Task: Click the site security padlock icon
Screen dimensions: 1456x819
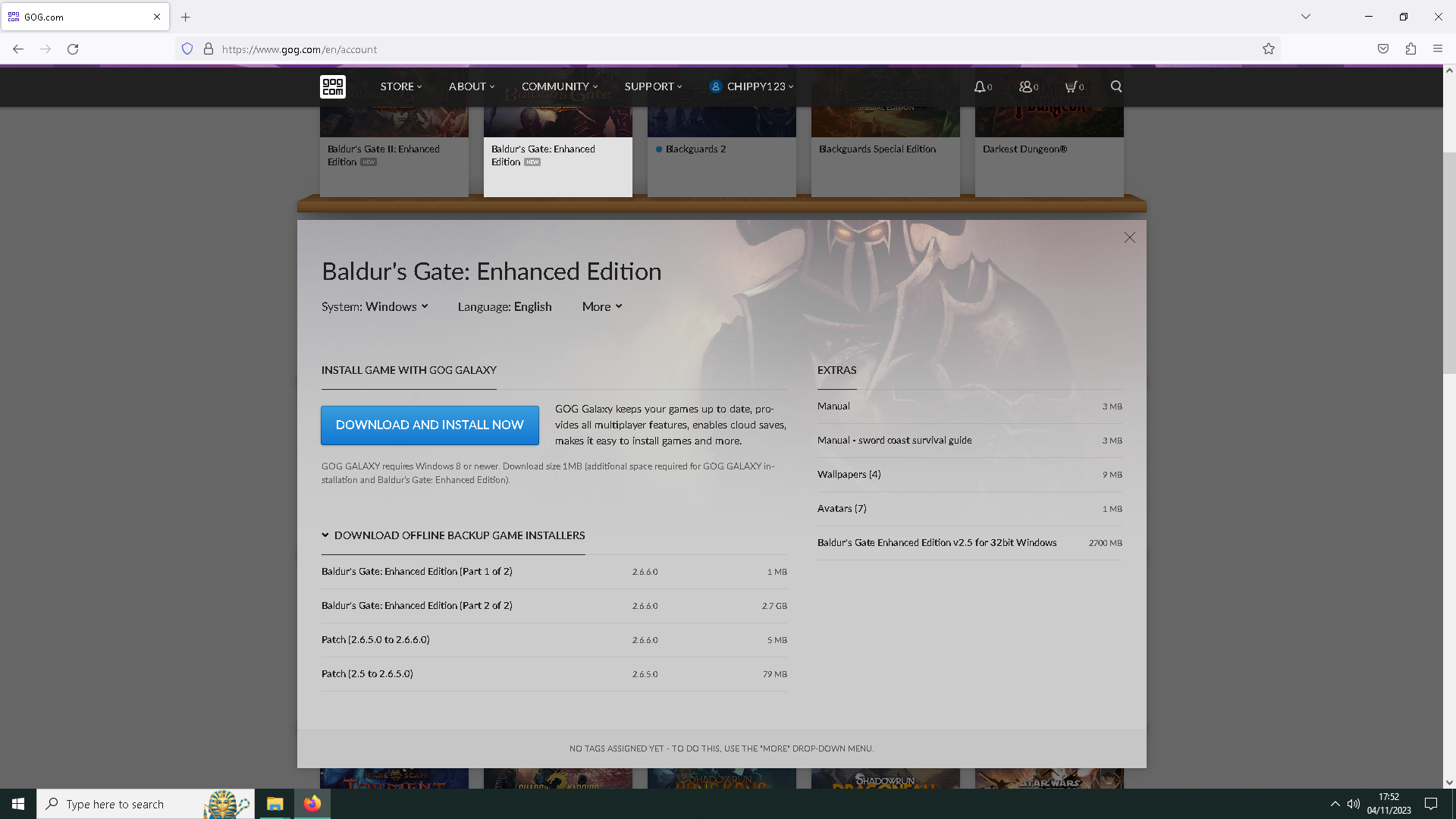Action: tap(209, 49)
